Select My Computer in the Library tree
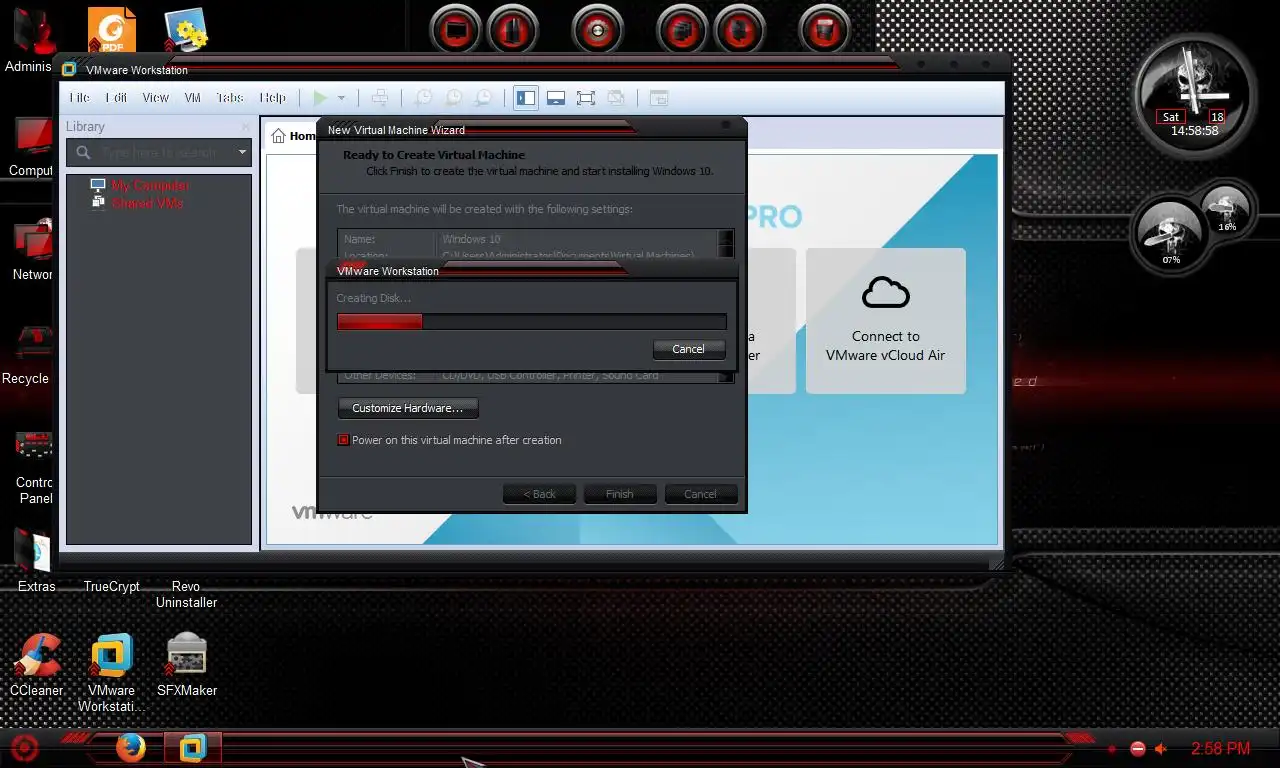1280x768 pixels. point(150,185)
